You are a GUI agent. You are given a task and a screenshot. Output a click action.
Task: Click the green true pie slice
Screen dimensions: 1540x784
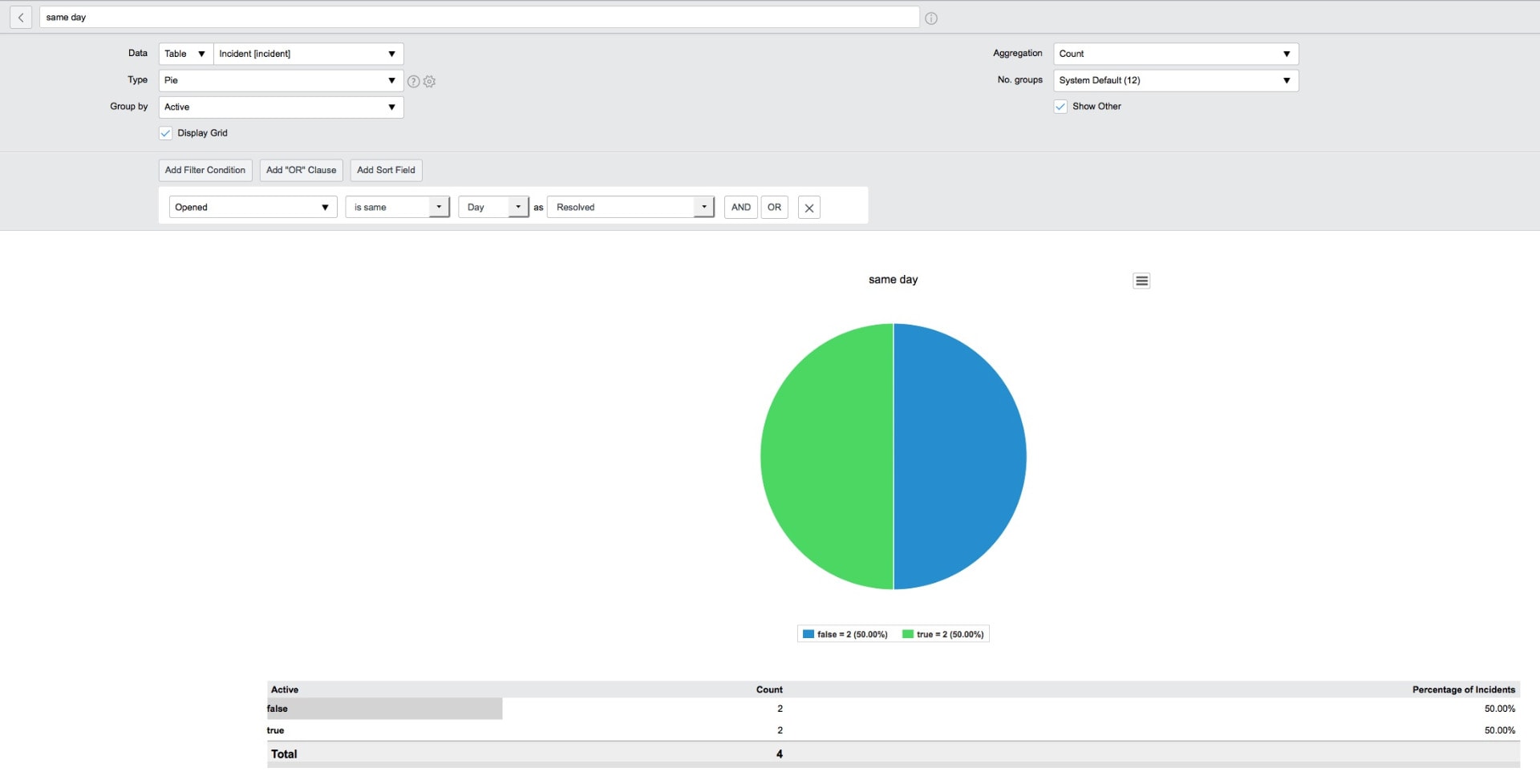pos(827,456)
